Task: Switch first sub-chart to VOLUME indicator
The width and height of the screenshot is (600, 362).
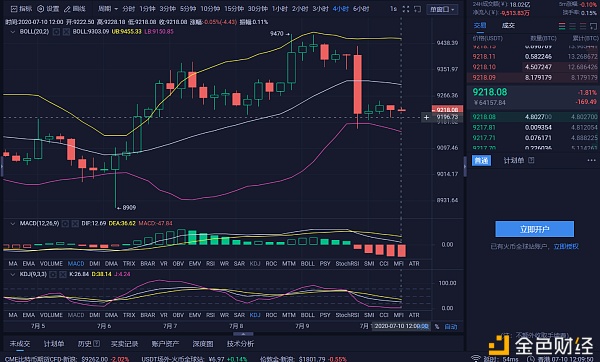Action: 51,264
